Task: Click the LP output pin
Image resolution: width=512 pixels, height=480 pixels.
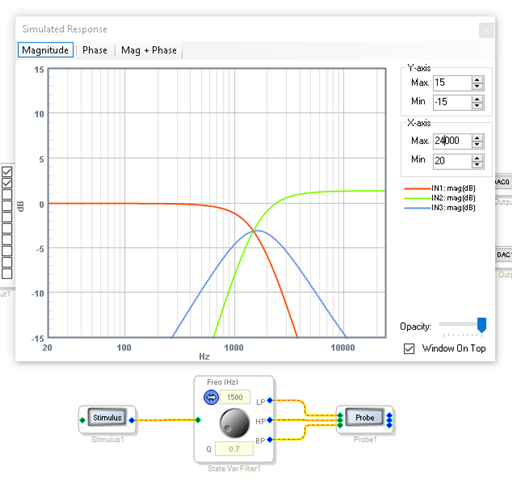Action: [270, 400]
